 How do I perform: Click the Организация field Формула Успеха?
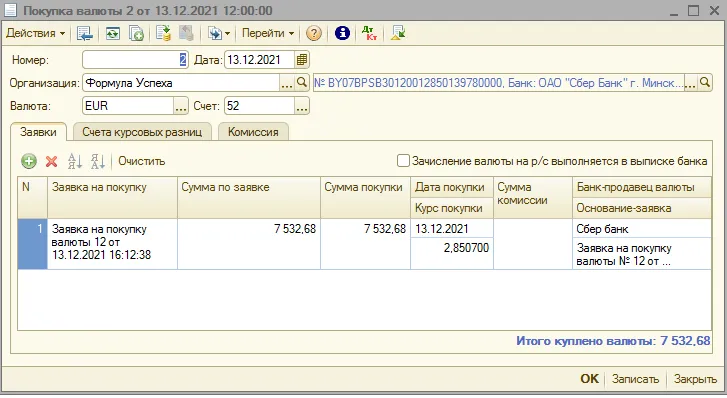181,83
